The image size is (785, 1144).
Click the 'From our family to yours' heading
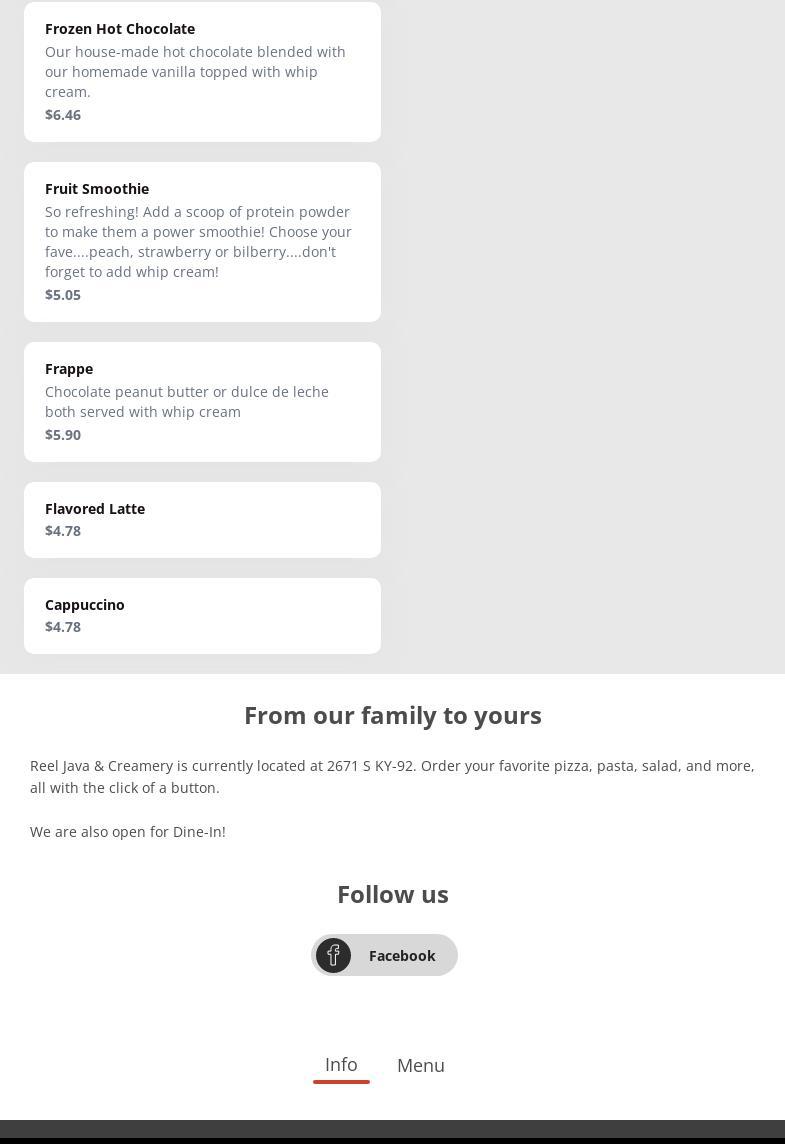coord(392,715)
